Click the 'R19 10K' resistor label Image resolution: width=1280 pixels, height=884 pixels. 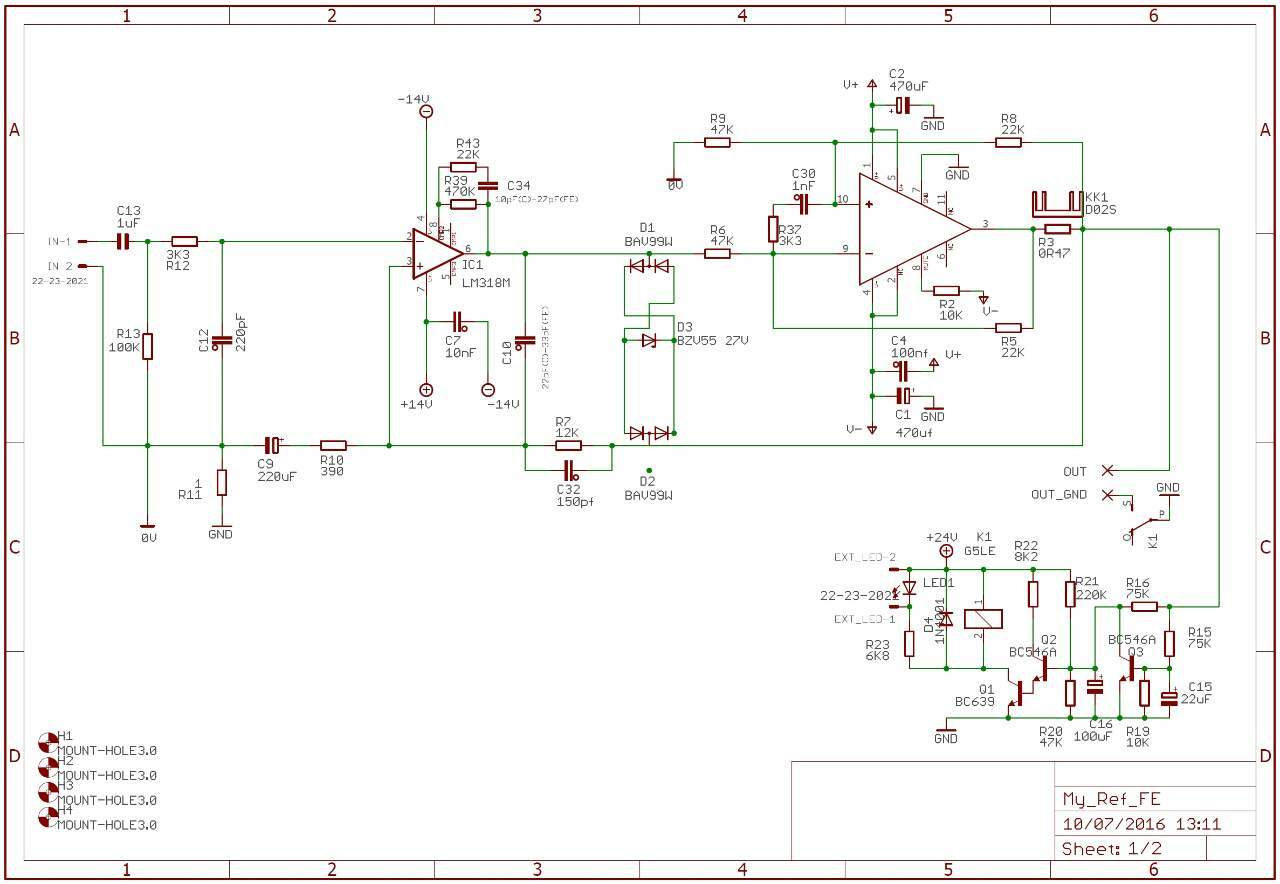point(1137,736)
